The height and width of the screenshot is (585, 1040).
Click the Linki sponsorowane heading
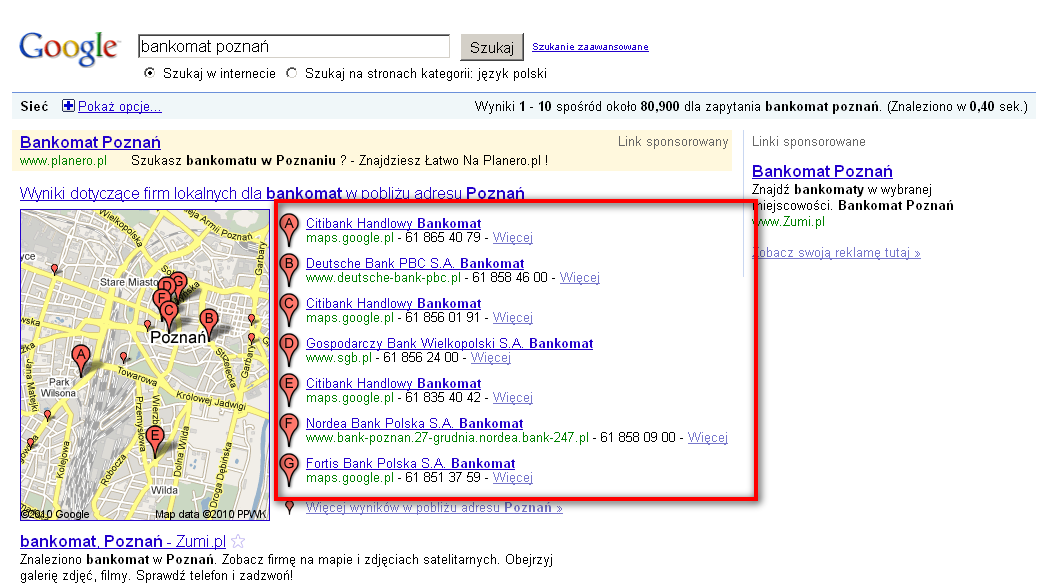click(x=809, y=141)
